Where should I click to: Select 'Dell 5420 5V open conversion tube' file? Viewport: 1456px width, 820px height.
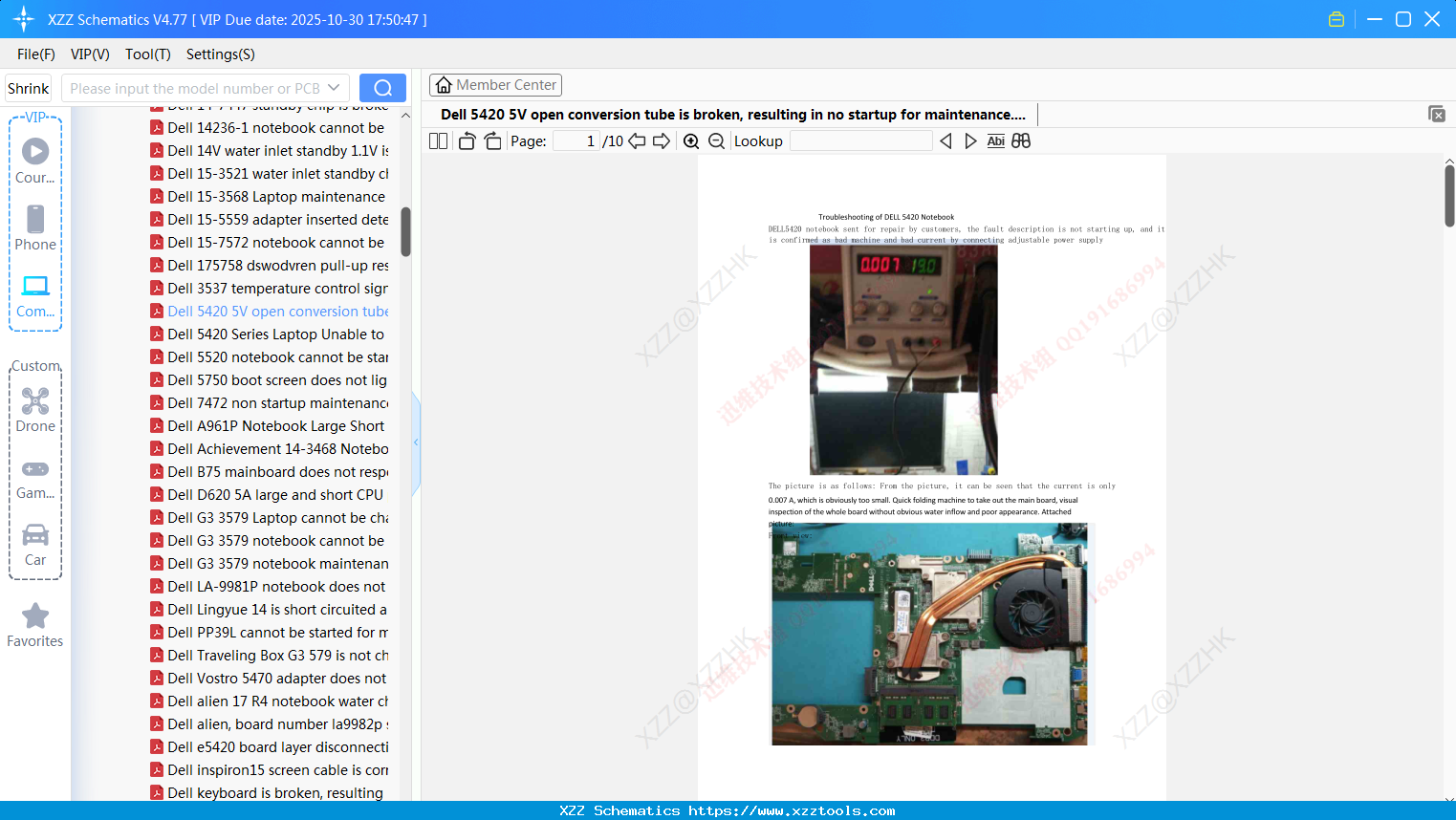tap(269, 312)
